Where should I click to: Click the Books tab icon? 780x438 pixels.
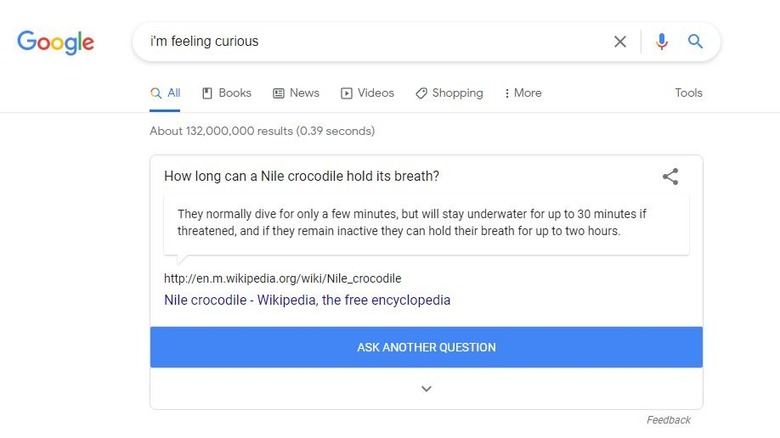click(x=208, y=93)
